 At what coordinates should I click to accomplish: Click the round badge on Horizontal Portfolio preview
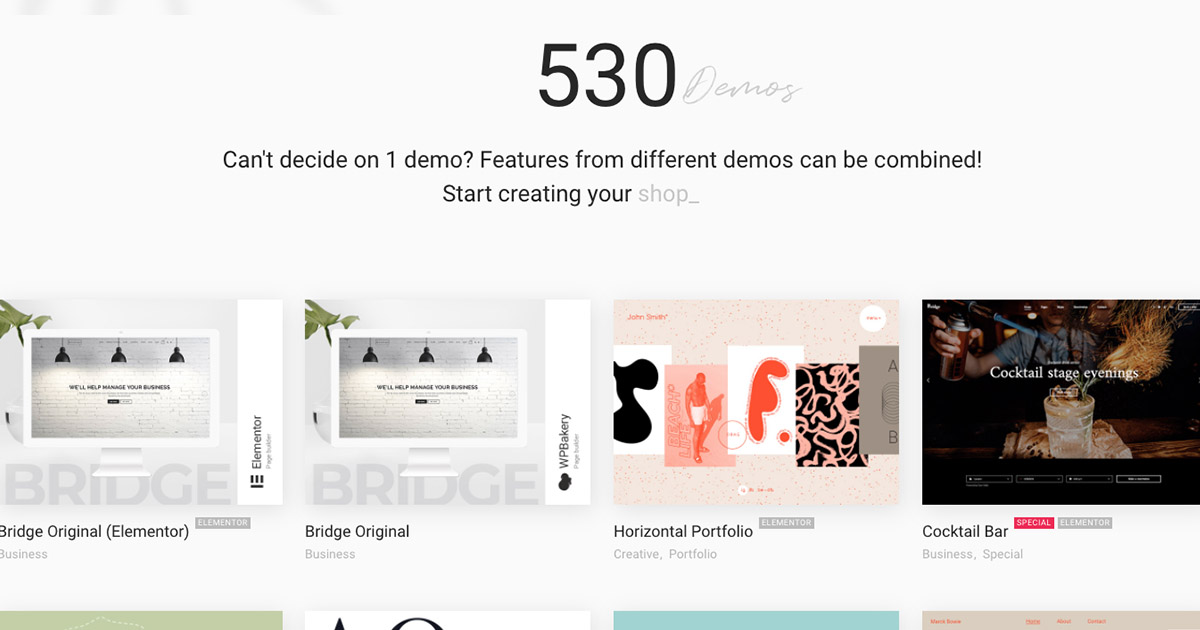[x=873, y=319]
